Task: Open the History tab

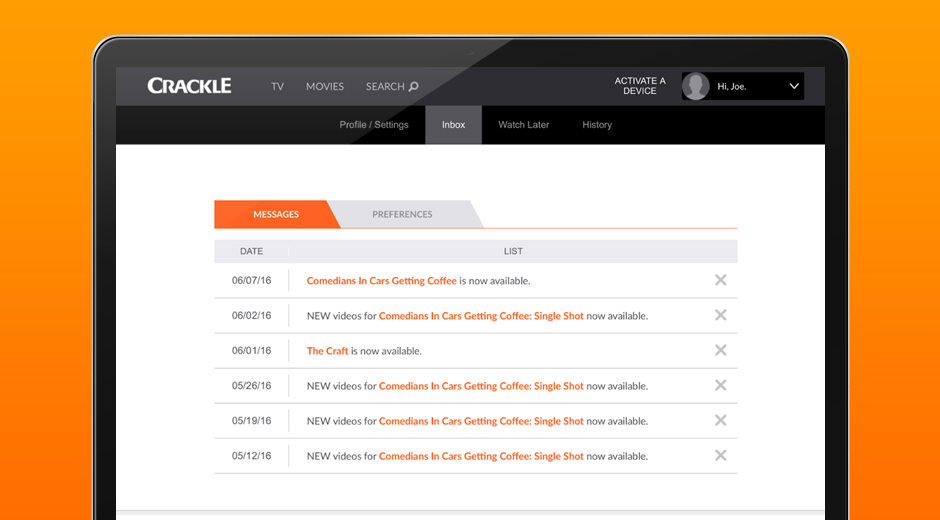Action: (597, 125)
